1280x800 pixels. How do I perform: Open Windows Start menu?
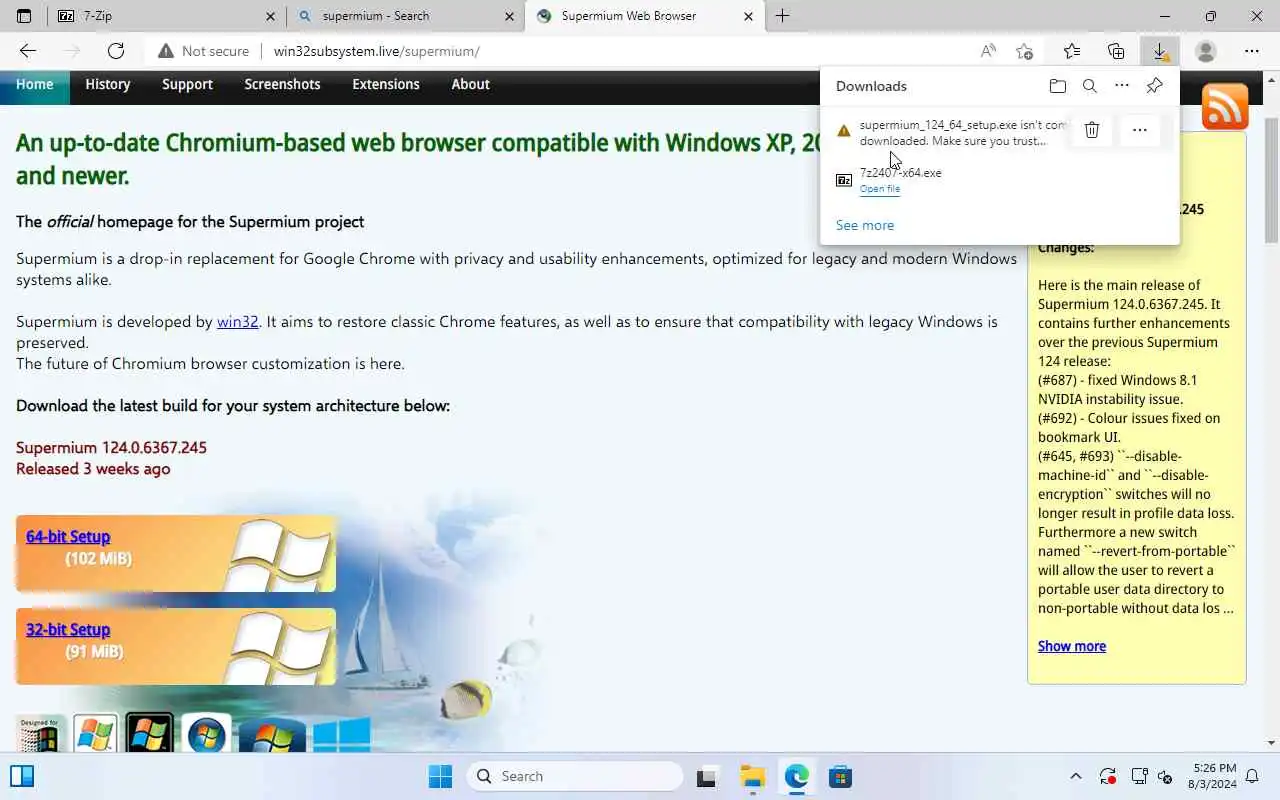(440, 776)
